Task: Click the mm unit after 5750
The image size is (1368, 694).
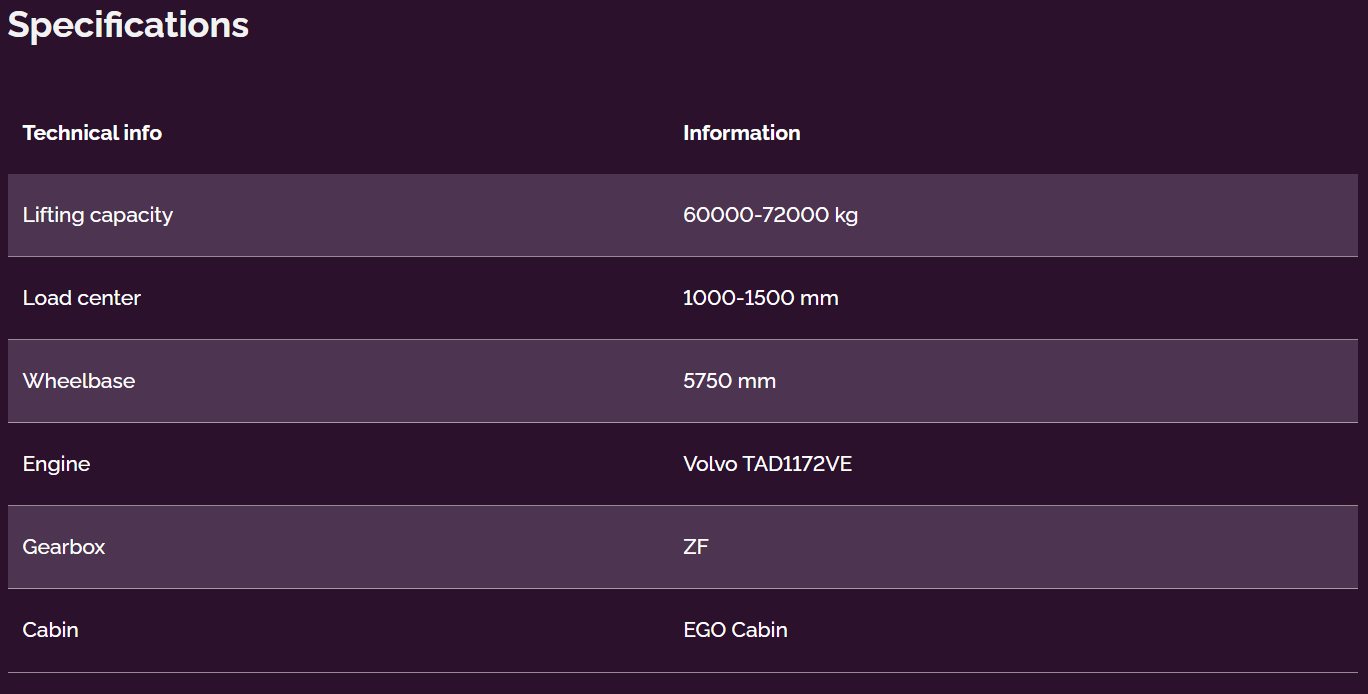Action: tap(760, 381)
